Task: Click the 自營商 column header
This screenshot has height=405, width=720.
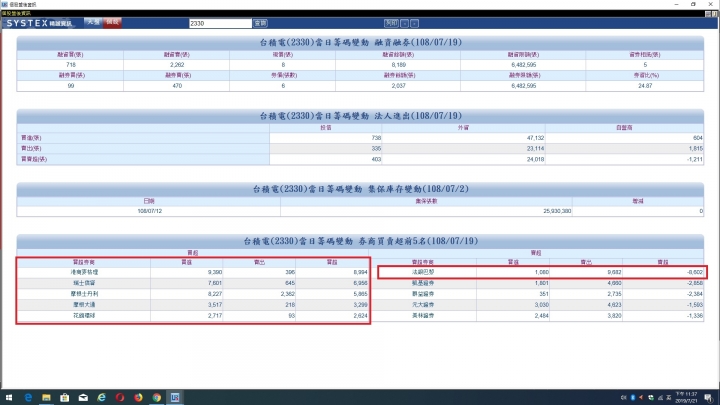Action: (624, 128)
